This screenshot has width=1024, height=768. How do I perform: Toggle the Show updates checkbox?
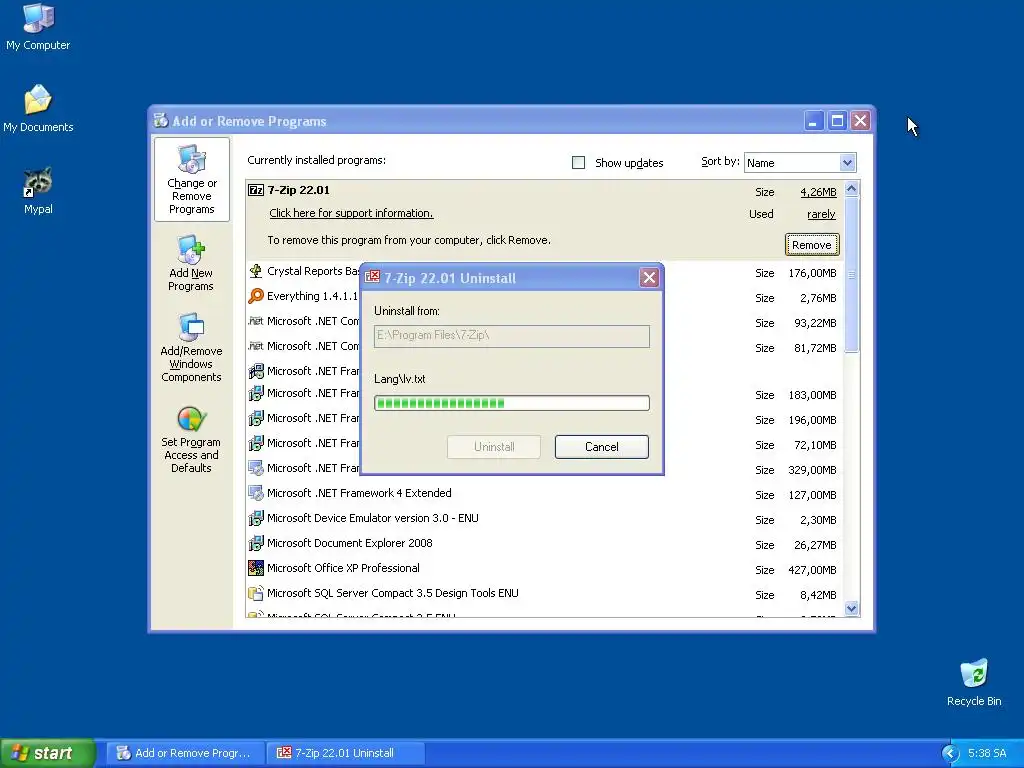[x=578, y=163]
